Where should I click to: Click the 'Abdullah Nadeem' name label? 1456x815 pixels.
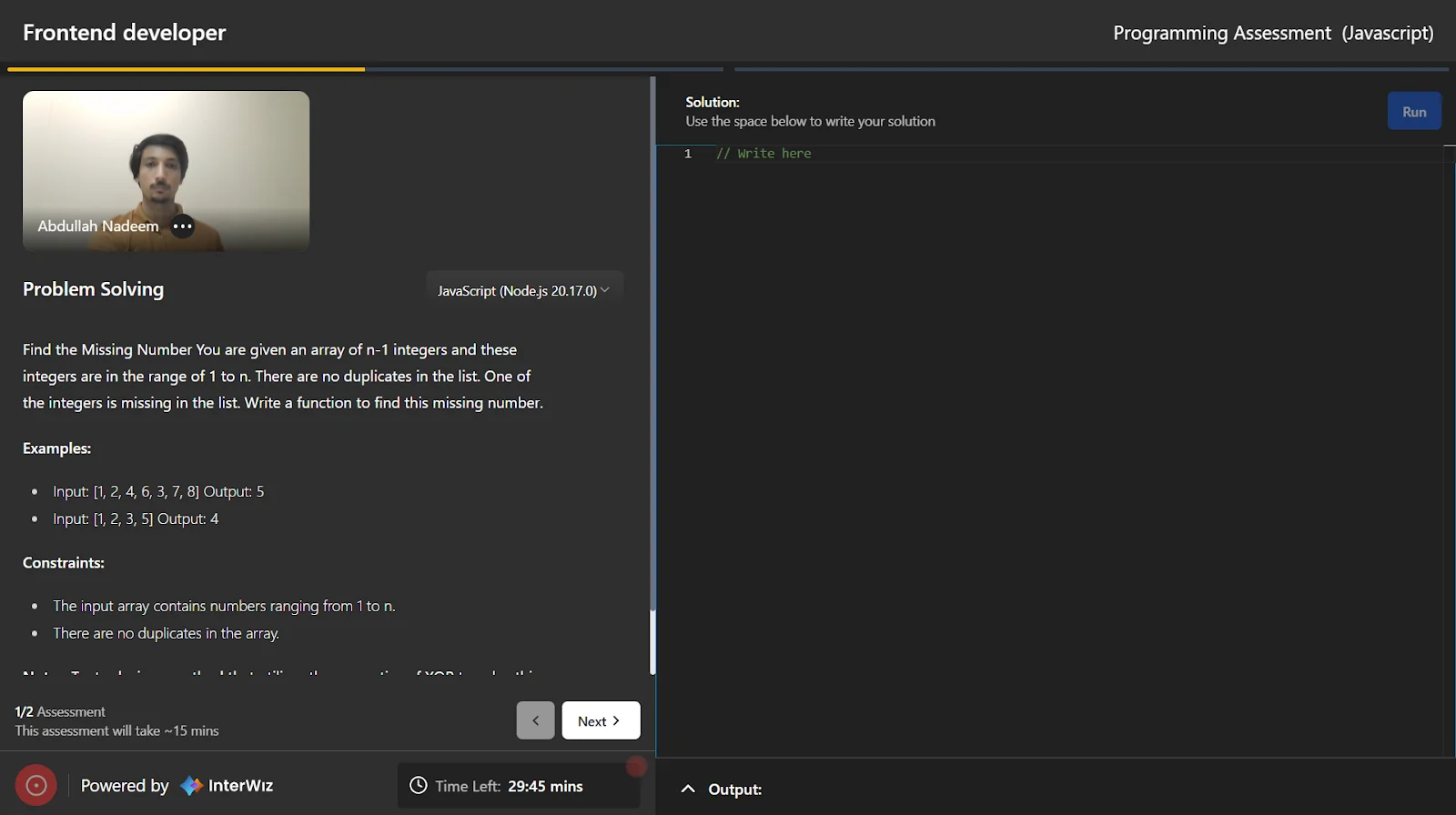(x=97, y=226)
